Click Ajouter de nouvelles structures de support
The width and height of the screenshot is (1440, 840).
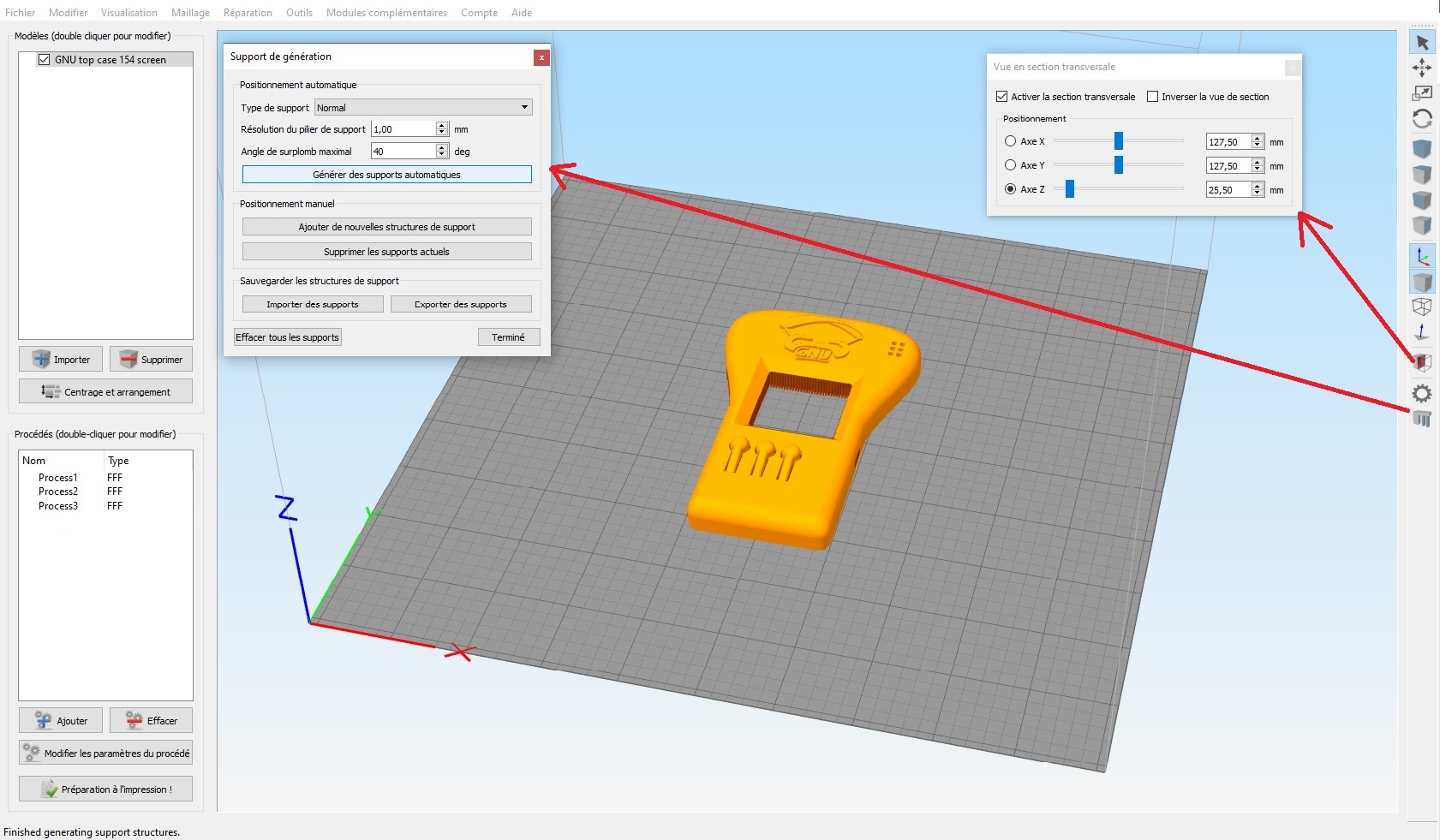[x=386, y=226]
